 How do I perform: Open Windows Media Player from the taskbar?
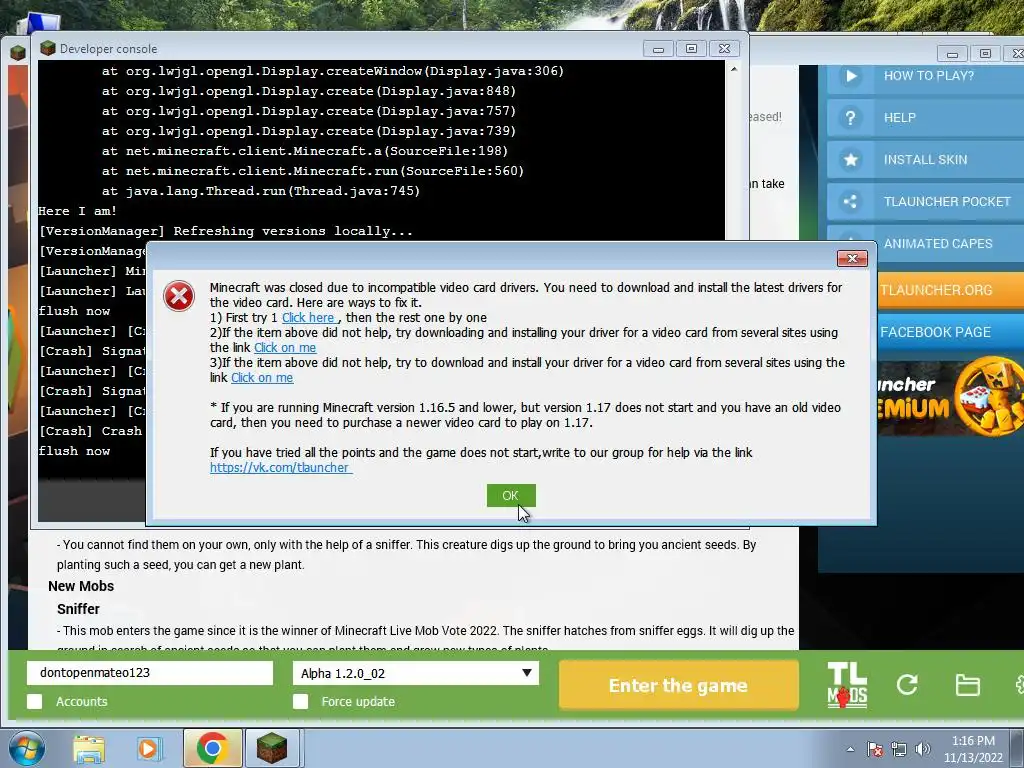(x=148, y=748)
